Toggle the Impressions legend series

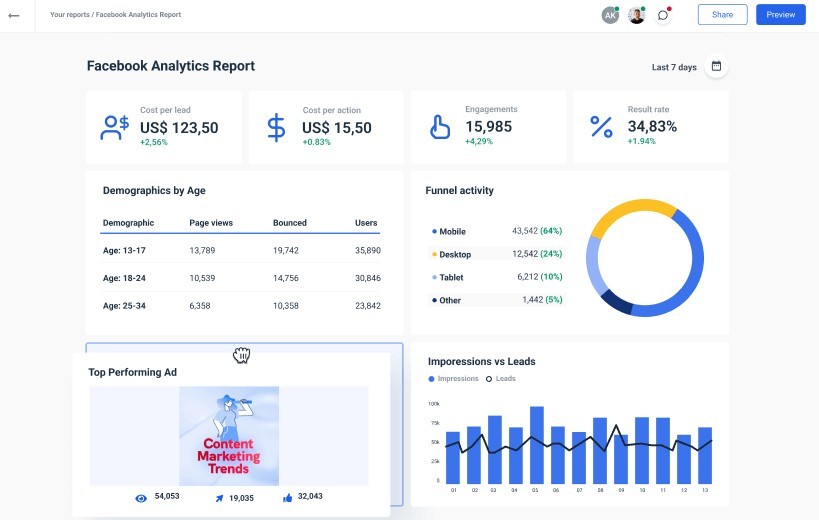(x=453, y=379)
